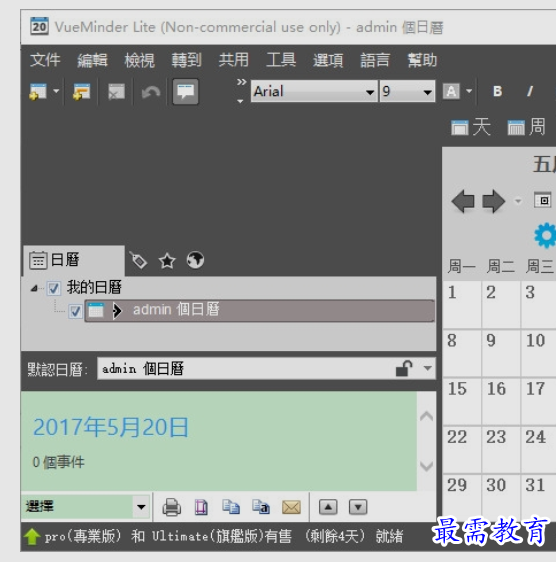
Task: Toggle the 我的日曆 checkbox
Action: pyautogui.click(x=54, y=288)
